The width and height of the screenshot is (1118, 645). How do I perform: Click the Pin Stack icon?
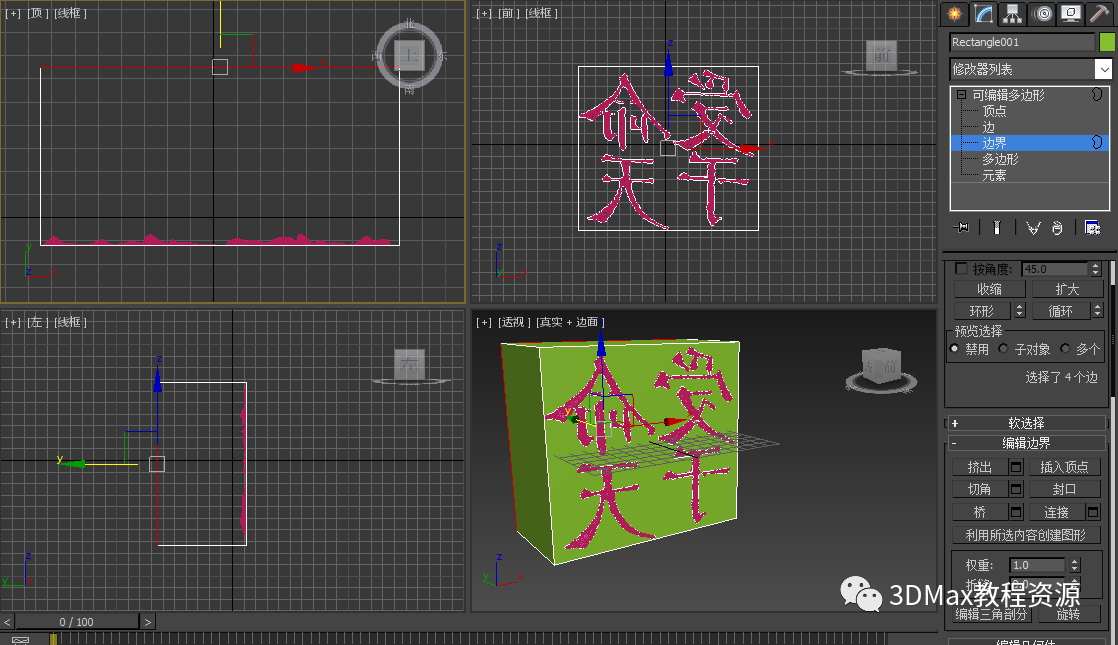click(x=962, y=228)
